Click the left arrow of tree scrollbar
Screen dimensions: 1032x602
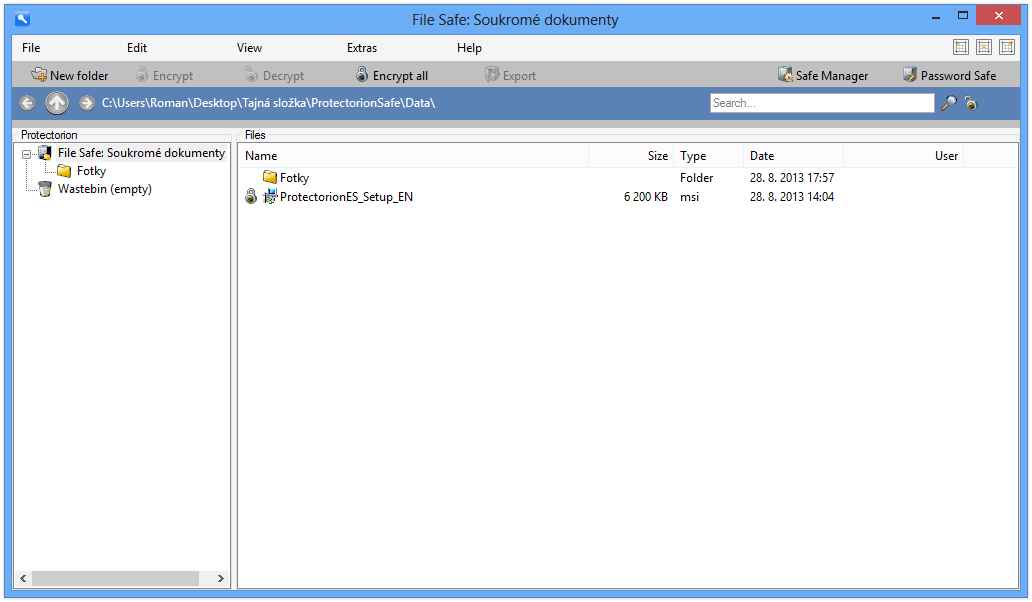[23, 578]
